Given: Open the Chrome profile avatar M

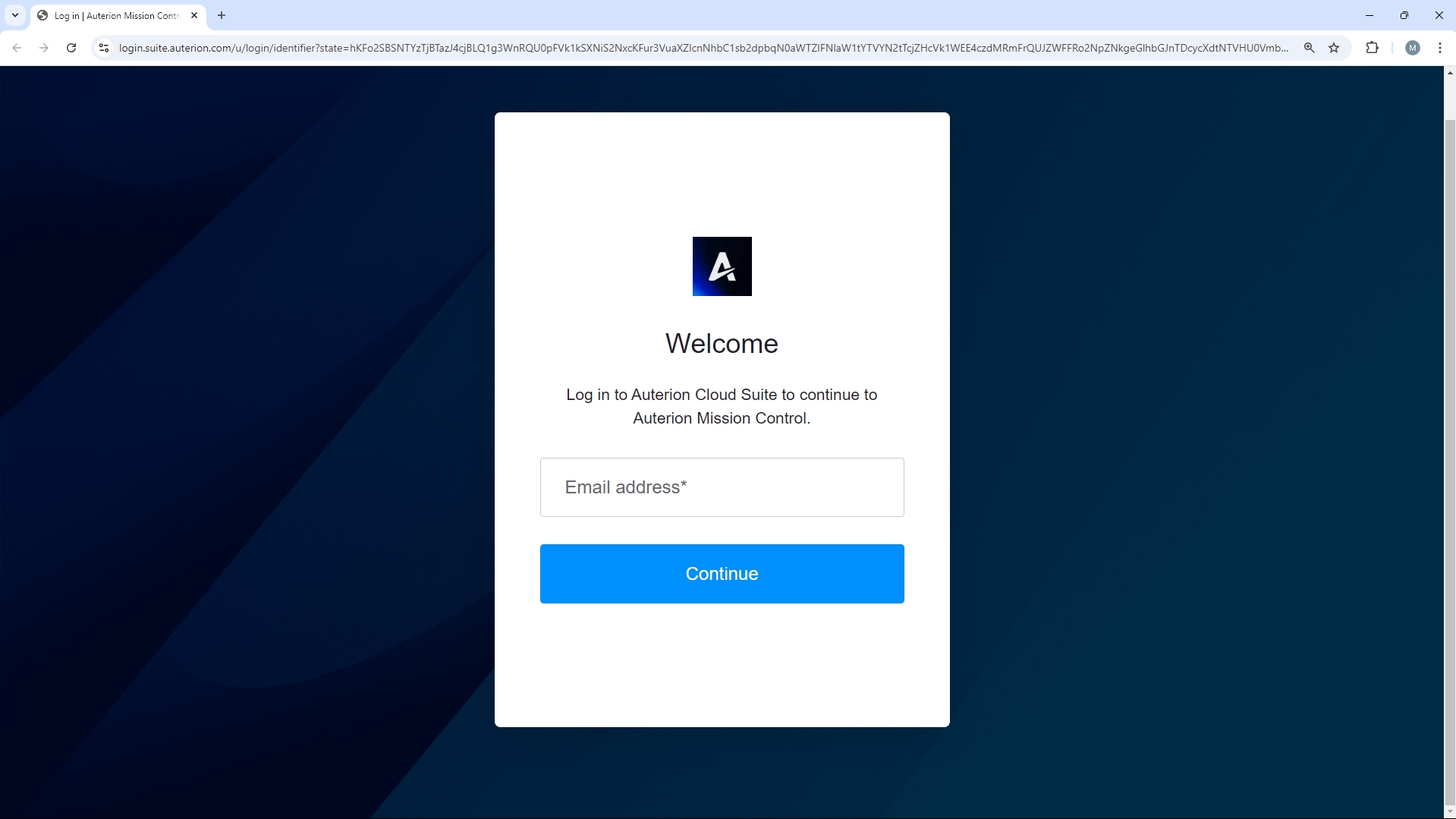Looking at the screenshot, I should [1412, 48].
